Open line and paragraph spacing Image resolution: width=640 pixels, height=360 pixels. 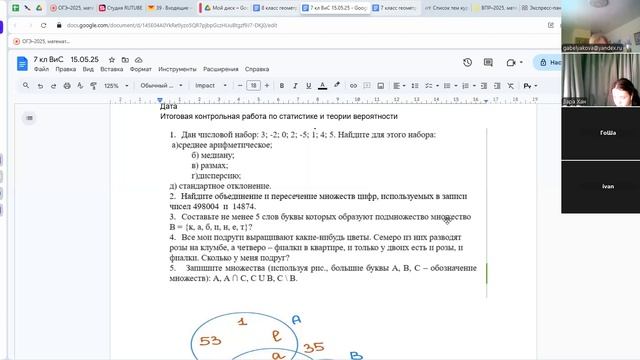[x=415, y=86]
